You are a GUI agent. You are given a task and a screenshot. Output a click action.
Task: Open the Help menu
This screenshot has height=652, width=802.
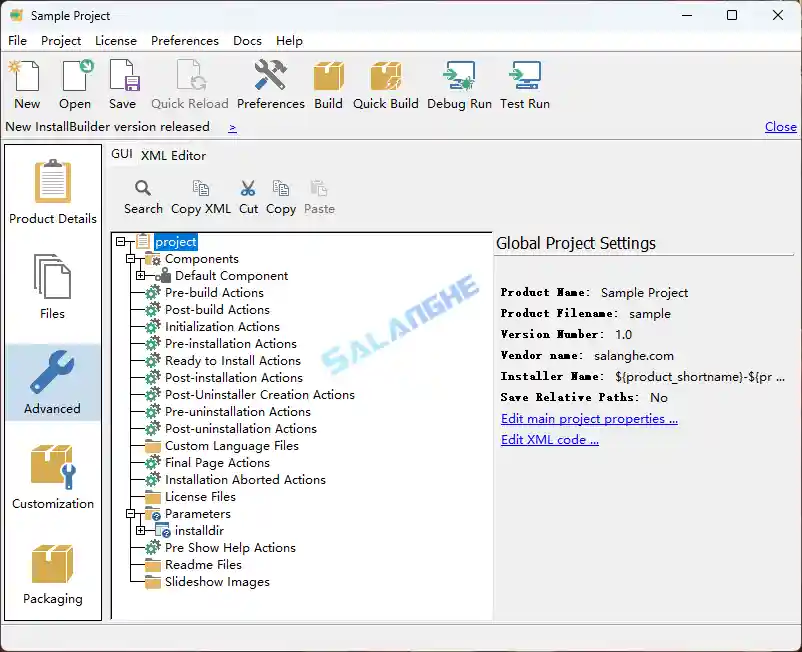[x=289, y=40]
